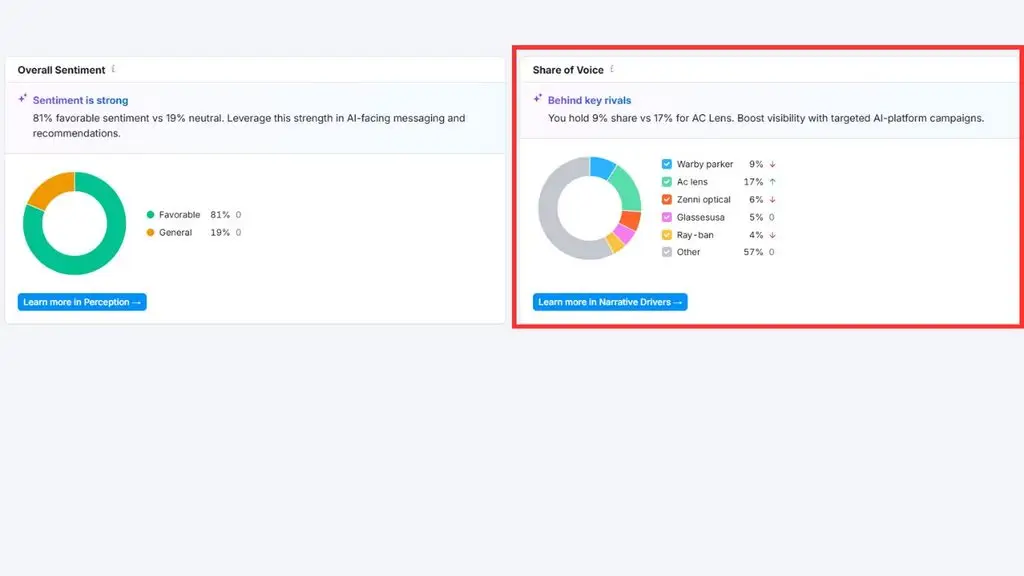The width and height of the screenshot is (1024, 576).
Task: Click the 17% Ac lens value
Action: coord(754,182)
